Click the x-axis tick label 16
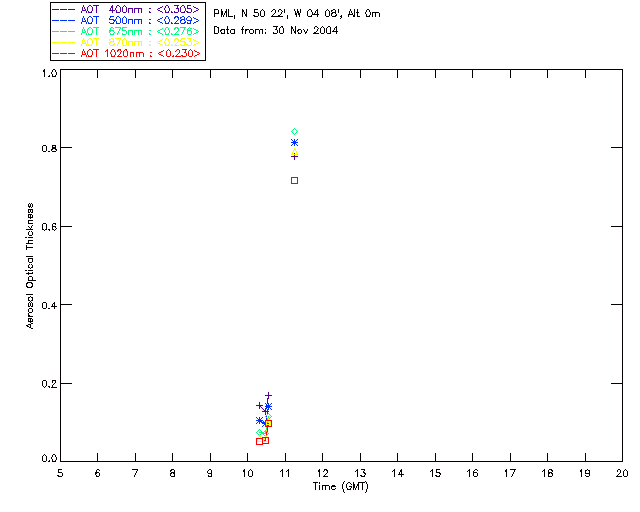This screenshot has height=512, width=640. (x=472, y=473)
